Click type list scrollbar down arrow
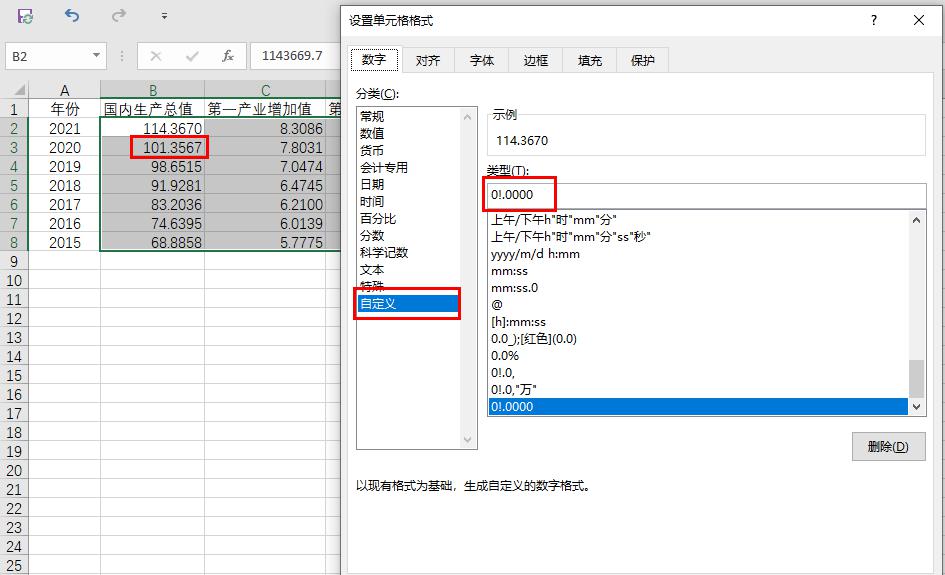The width and height of the screenshot is (945, 575). (x=916, y=407)
